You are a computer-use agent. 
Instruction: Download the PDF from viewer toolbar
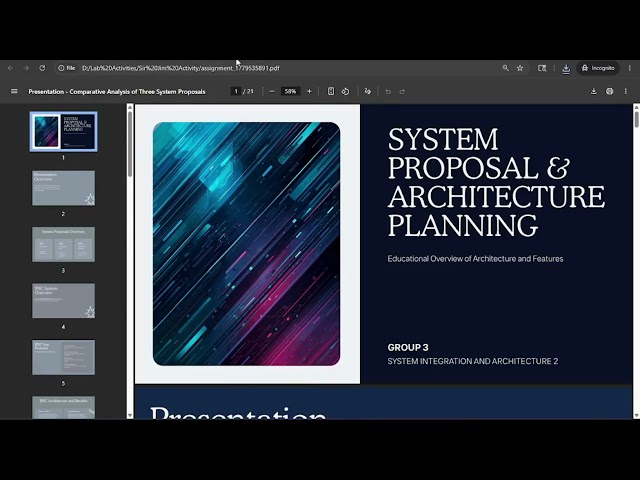click(594, 91)
